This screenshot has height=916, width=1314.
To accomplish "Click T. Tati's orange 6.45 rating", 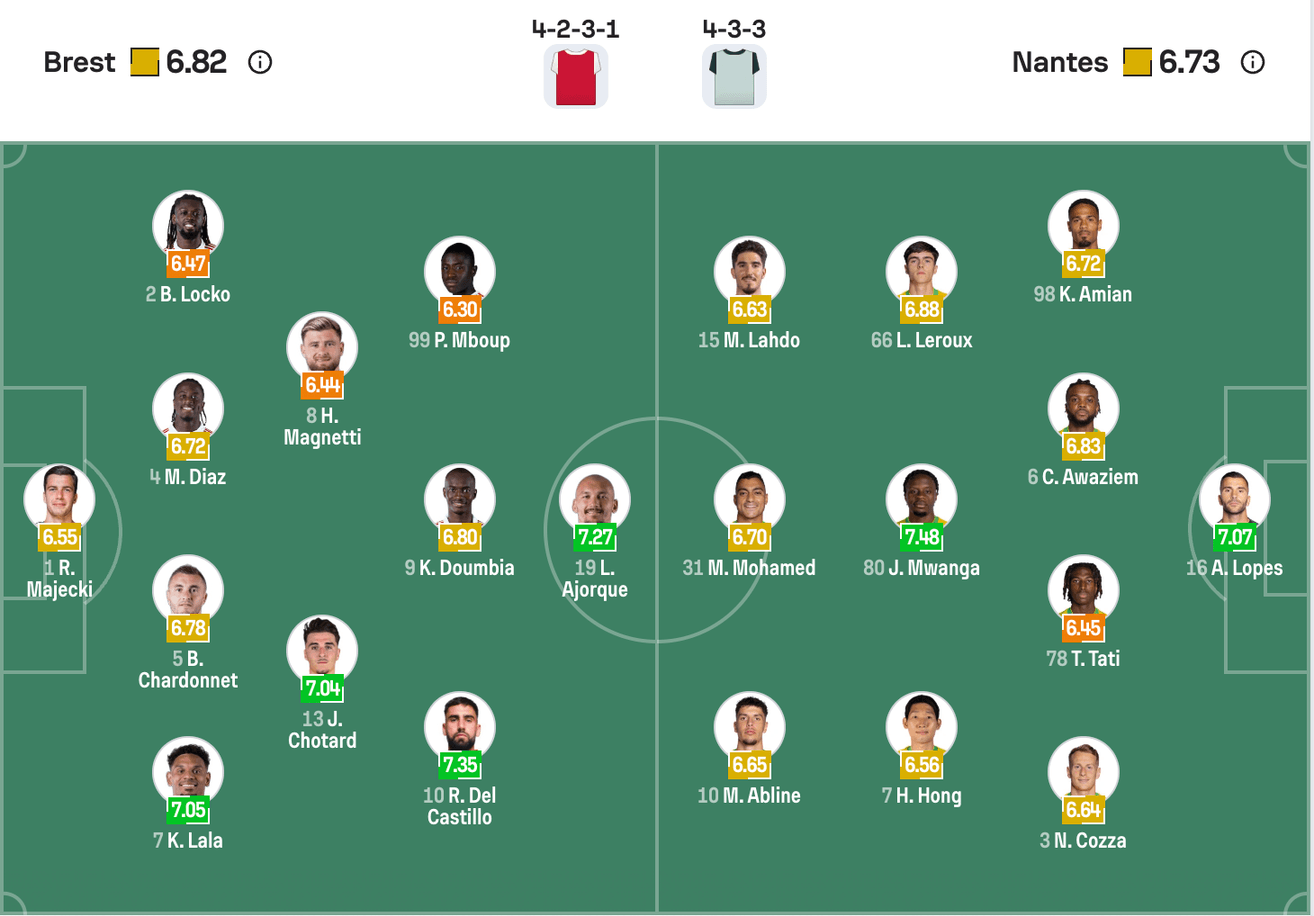I will [x=1084, y=629].
